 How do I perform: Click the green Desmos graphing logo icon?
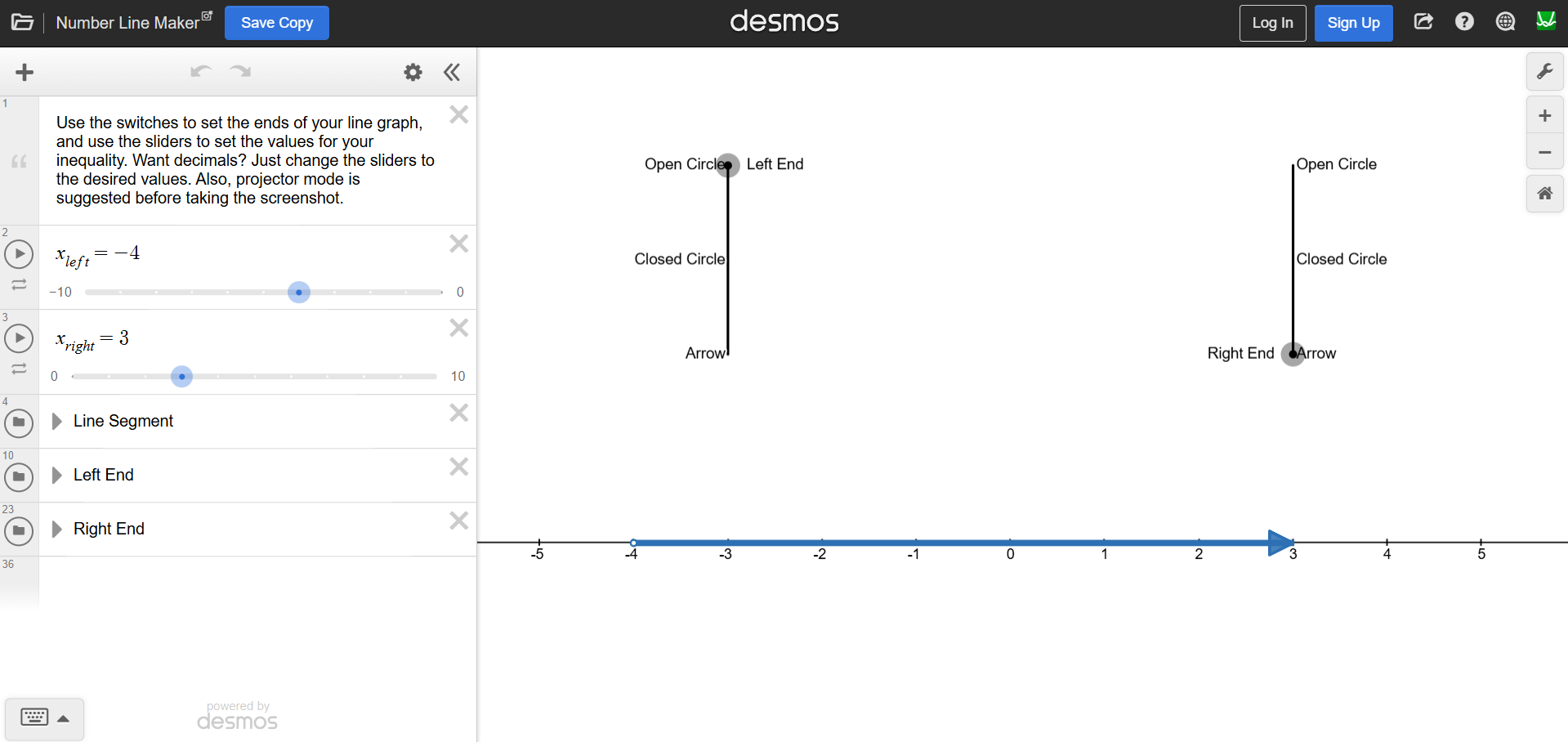(1546, 21)
